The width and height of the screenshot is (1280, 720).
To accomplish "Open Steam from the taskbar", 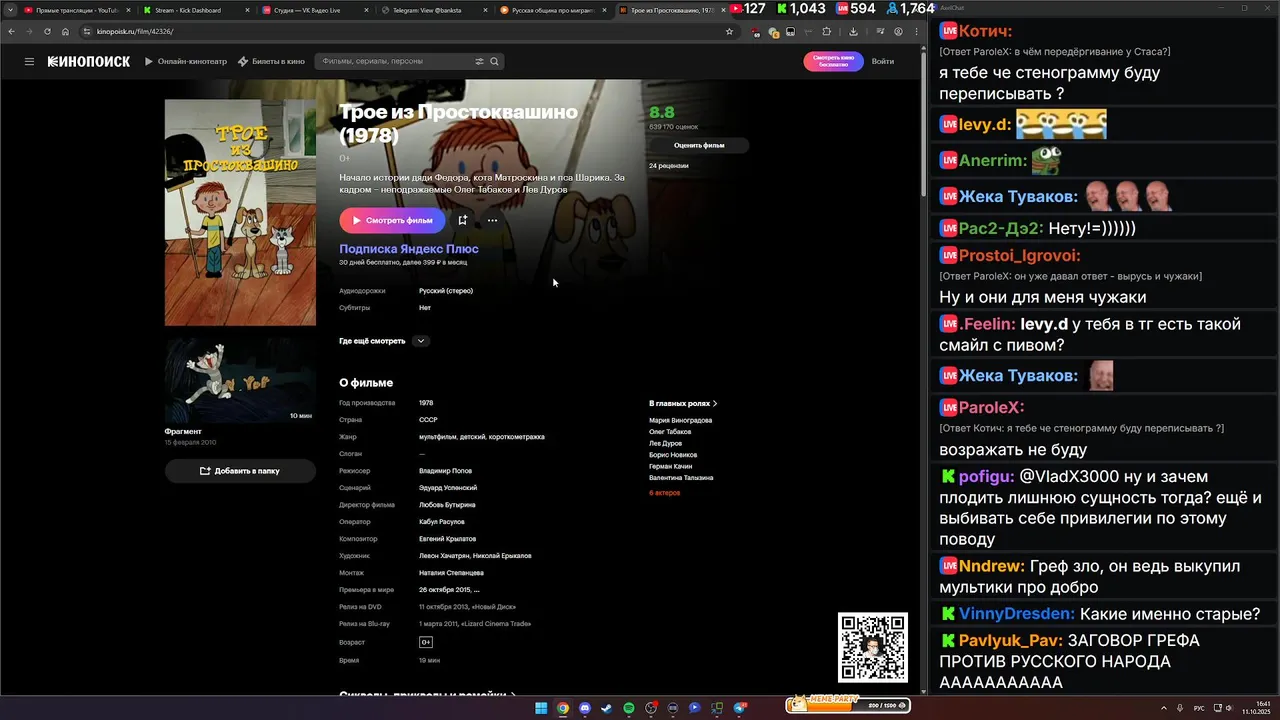I will click(x=607, y=708).
